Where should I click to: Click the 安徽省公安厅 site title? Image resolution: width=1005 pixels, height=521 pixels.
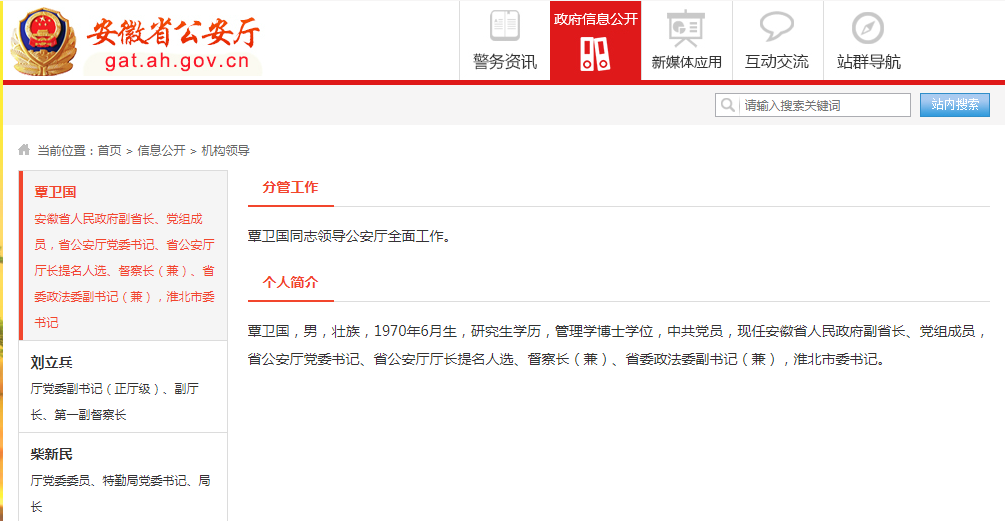[x=173, y=32]
